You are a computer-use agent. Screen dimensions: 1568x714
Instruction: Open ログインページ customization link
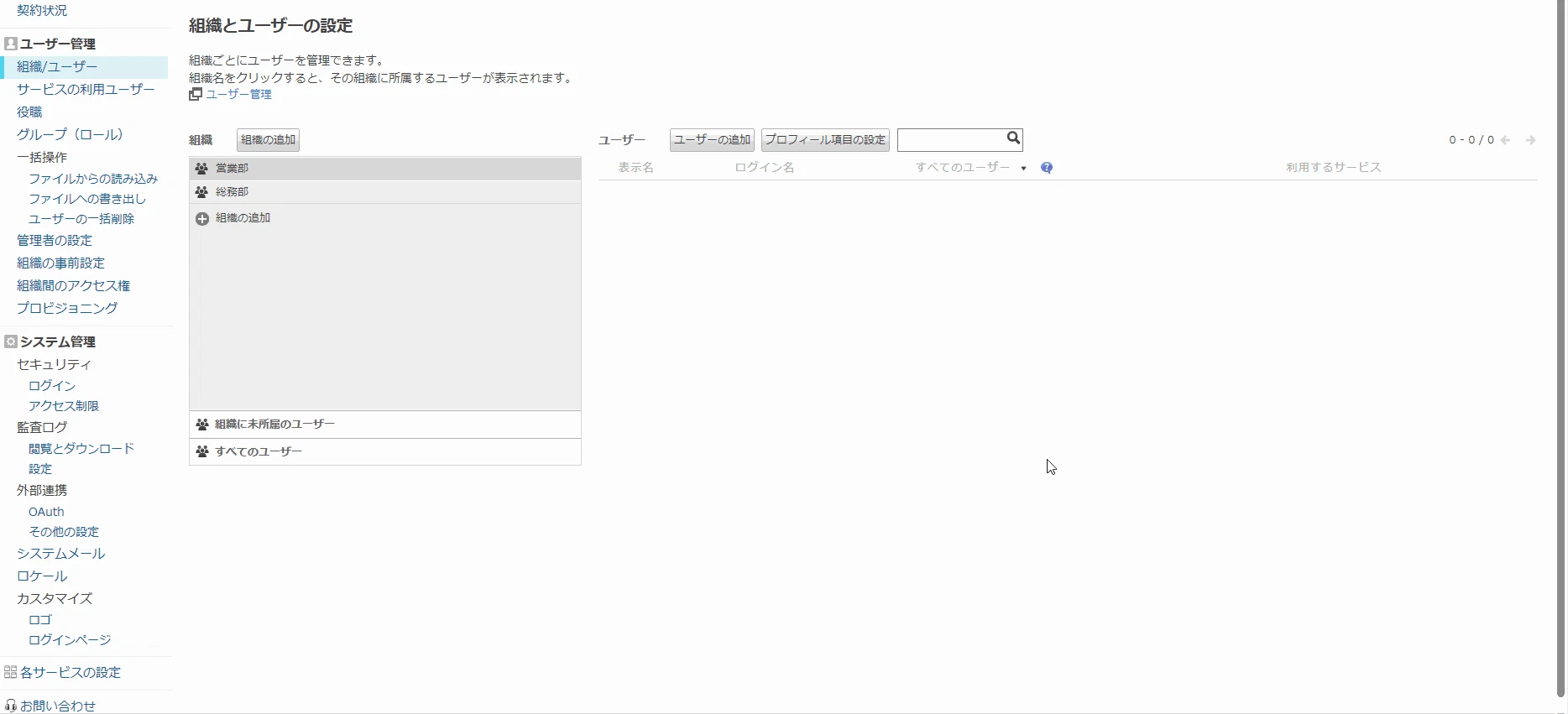click(x=70, y=640)
